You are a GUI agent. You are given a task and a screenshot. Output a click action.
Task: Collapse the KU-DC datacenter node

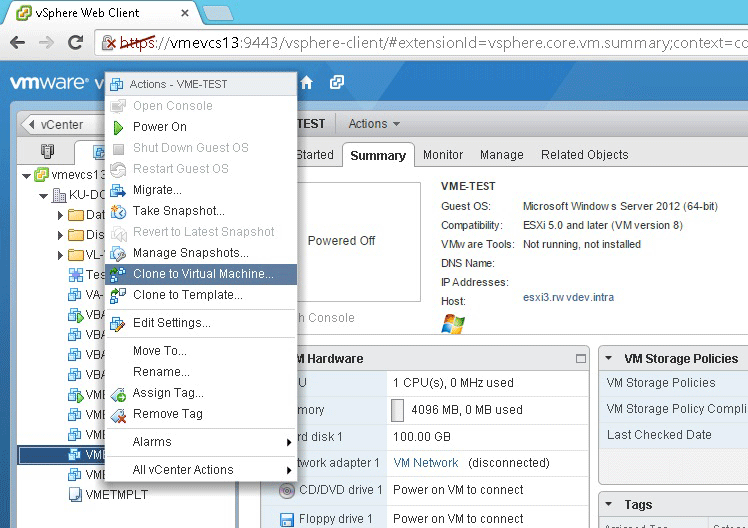43,196
